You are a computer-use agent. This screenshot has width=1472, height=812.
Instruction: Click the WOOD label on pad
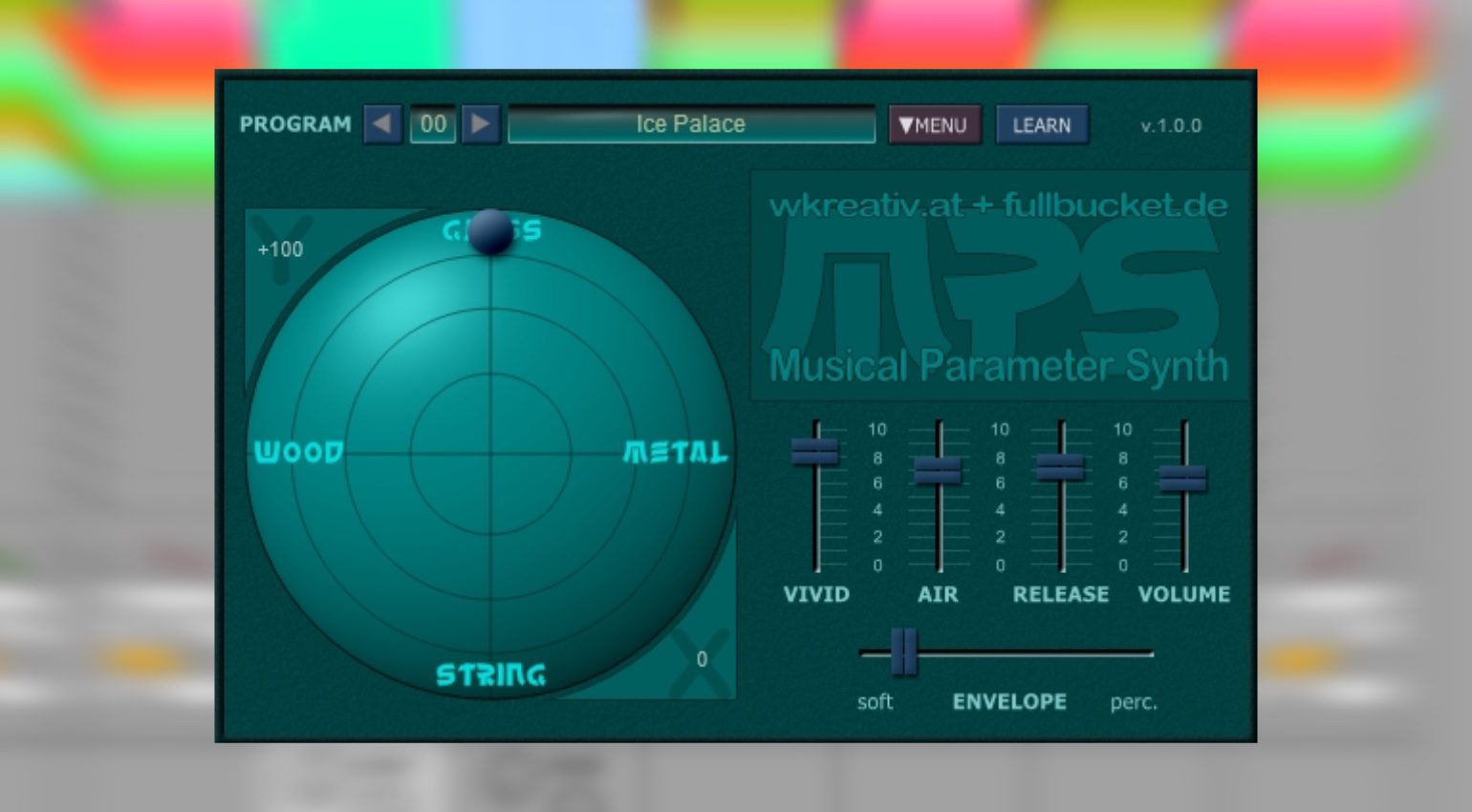[299, 452]
